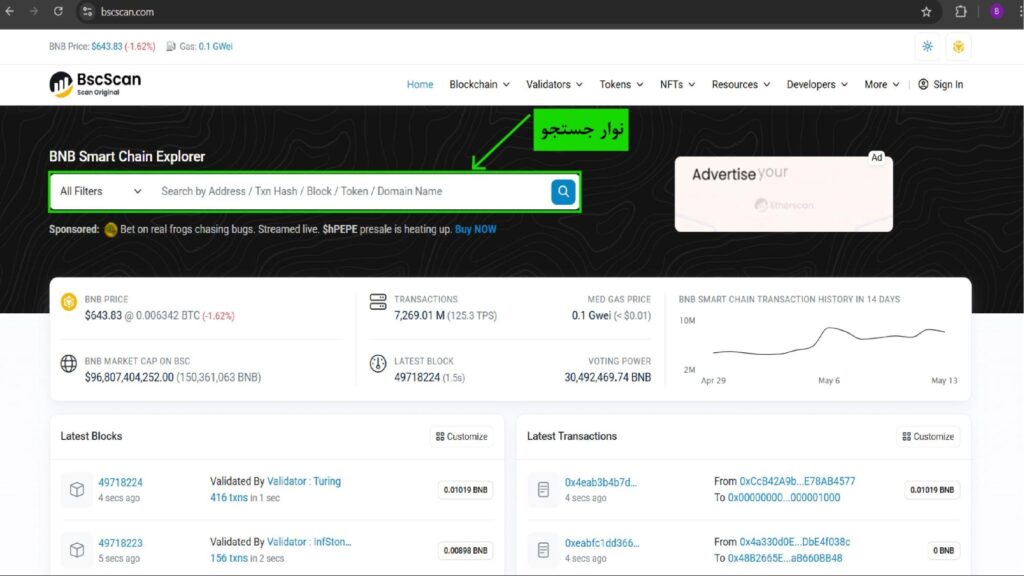Open the Advertise your ad banner
This screenshot has height=576, width=1024.
click(x=784, y=193)
